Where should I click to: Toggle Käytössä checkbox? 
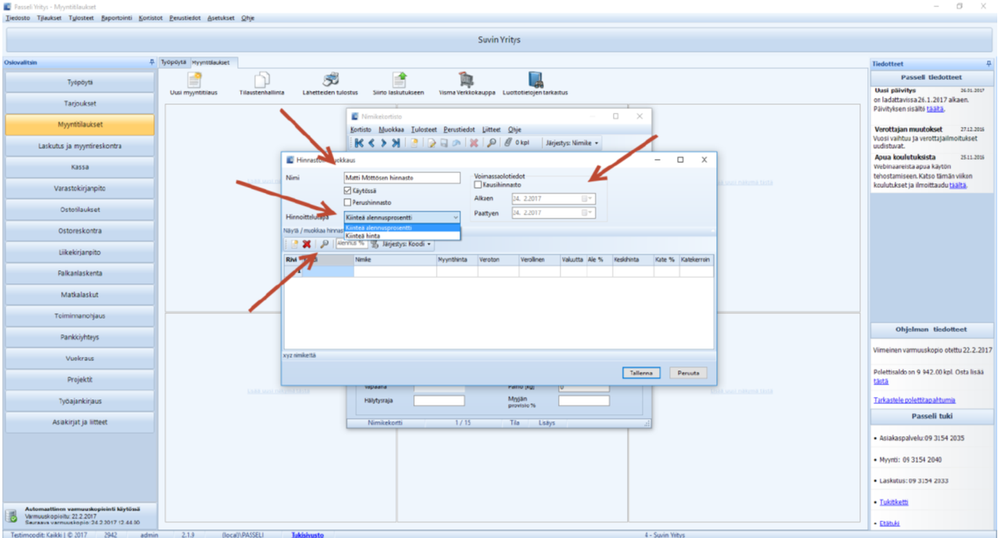348,190
